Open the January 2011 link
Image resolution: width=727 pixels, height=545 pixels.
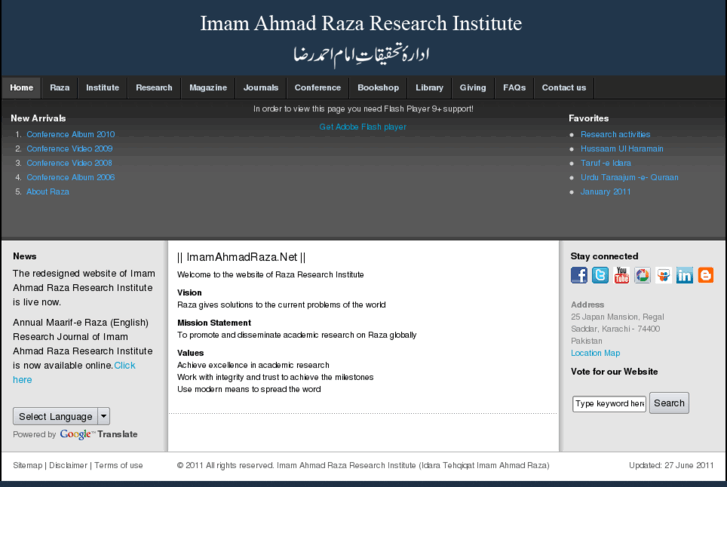pos(606,192)
